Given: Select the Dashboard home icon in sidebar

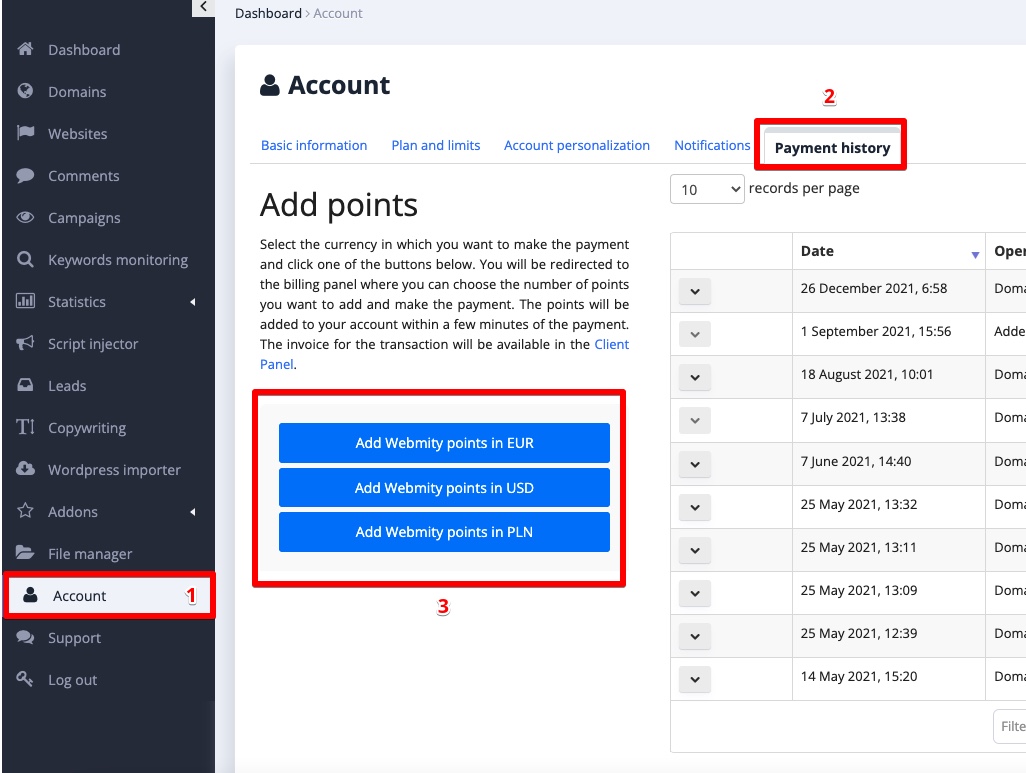Looking at the screenshot, I should 28,50.
